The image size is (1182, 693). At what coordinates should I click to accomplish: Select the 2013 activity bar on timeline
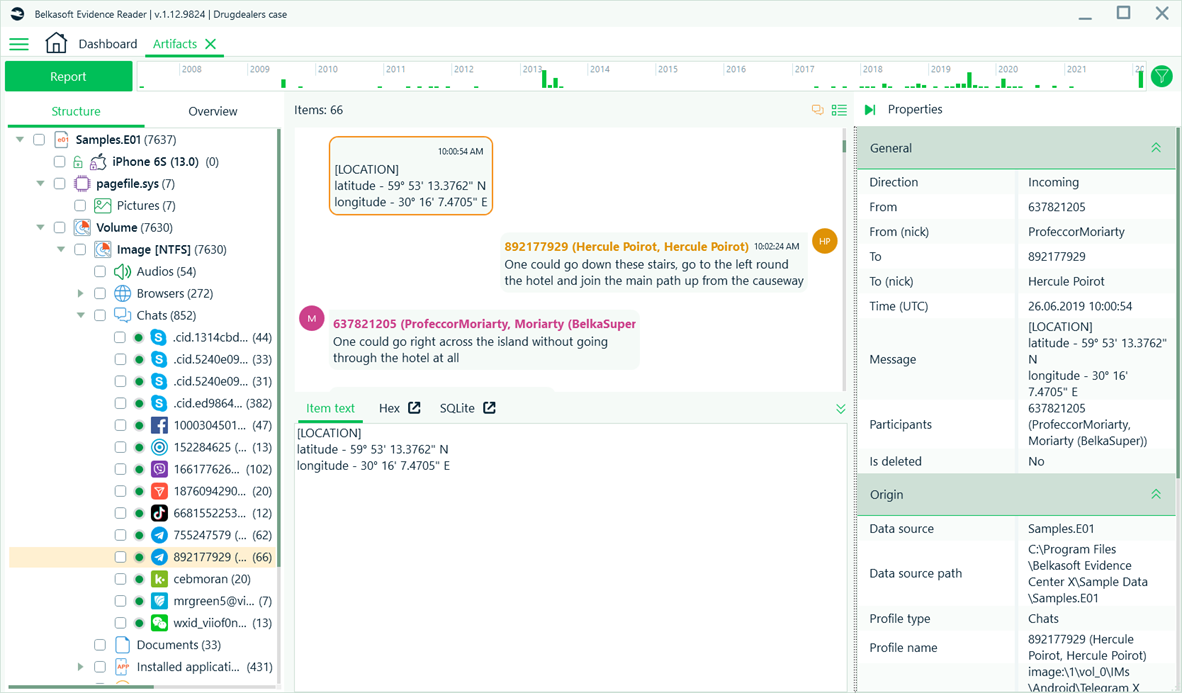tap(545, 78)
